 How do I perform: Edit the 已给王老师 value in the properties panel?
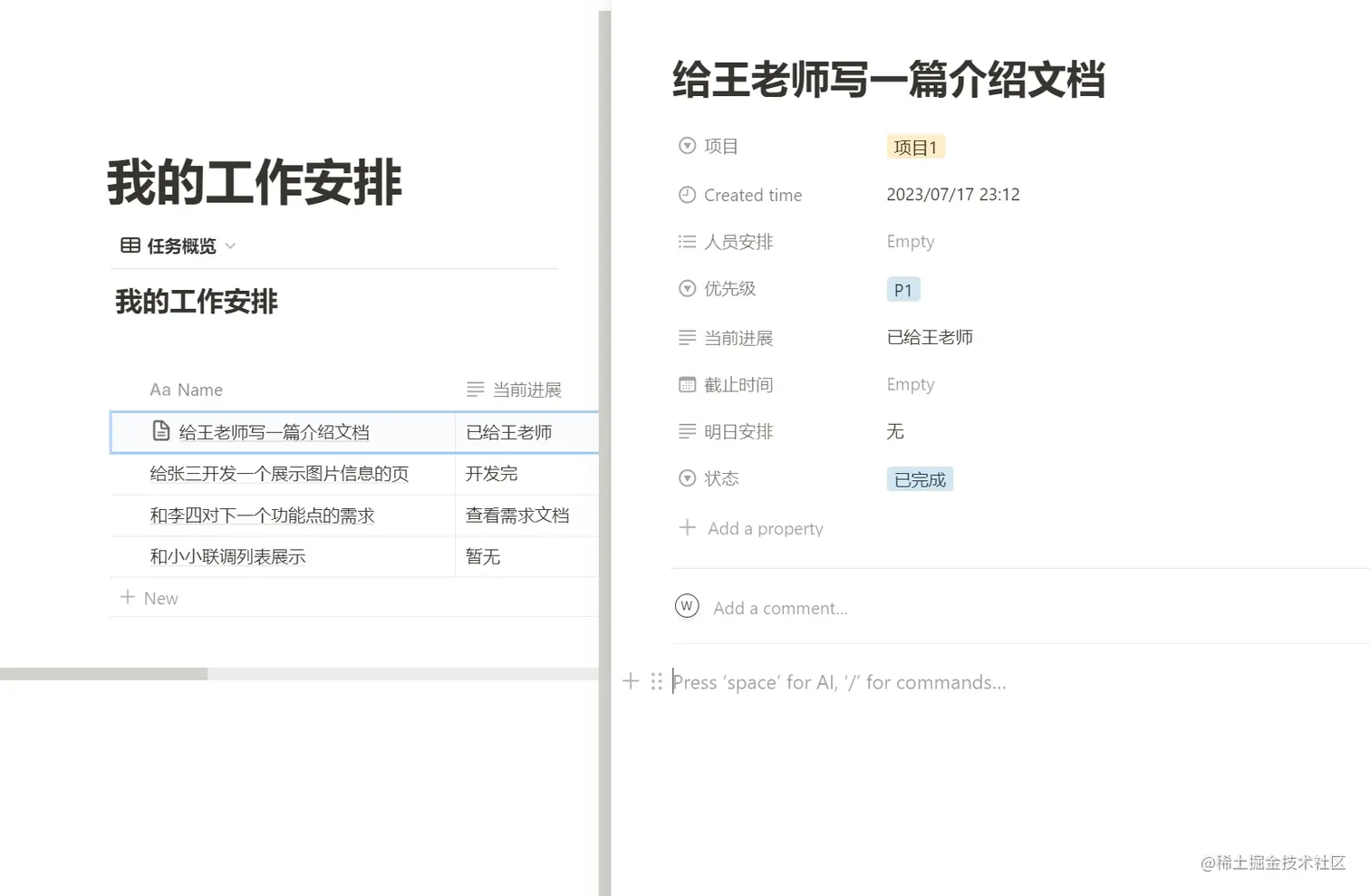[x=930, y=337]
